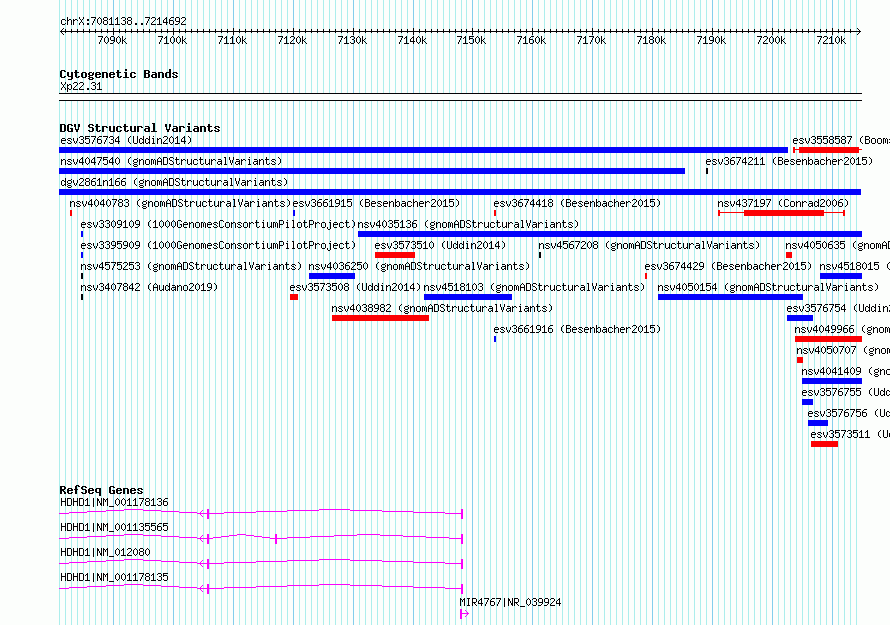Select the red bar under nsv4049966
Image resolution: width=890 pixels, height=625 pixels.
(x=828, y=339)
